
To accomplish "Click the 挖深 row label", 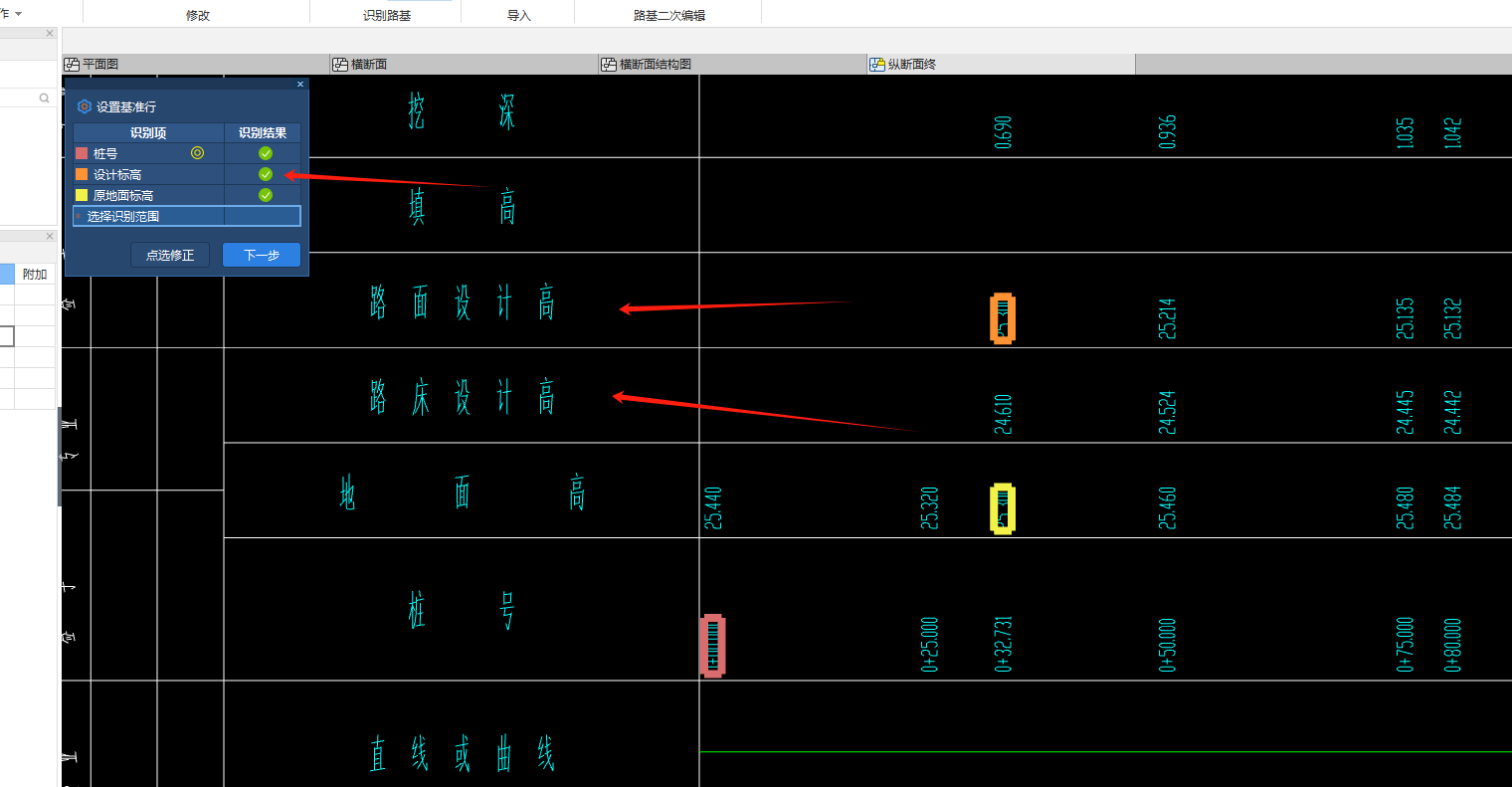I will click(463, 111).
